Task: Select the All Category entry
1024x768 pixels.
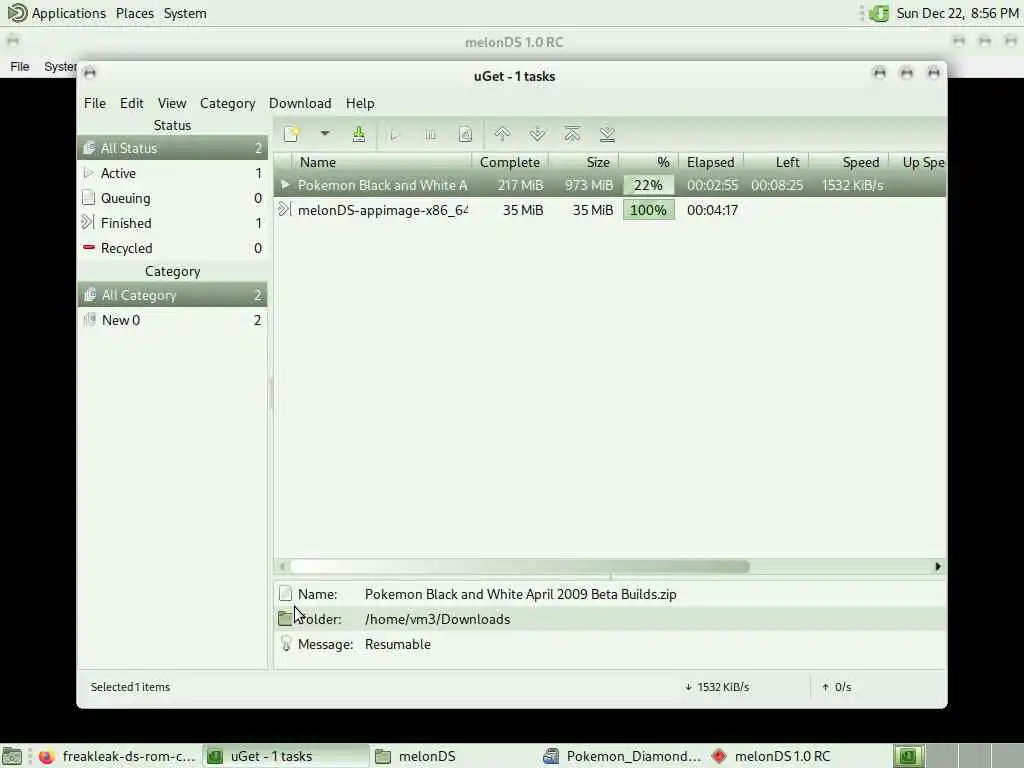Action: pos(172,295)
